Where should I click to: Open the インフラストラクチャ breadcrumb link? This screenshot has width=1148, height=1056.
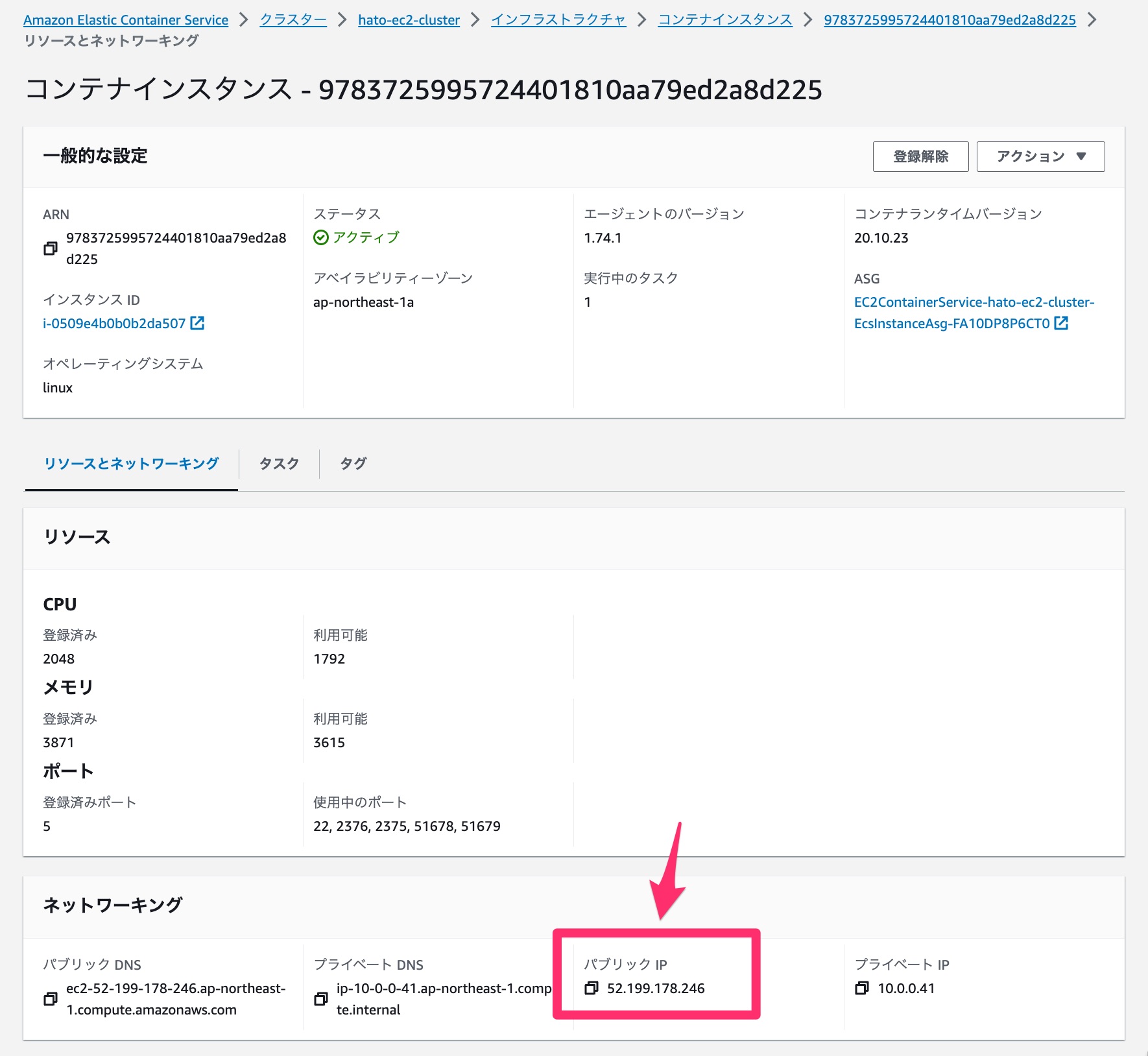[x=558, y=19]
